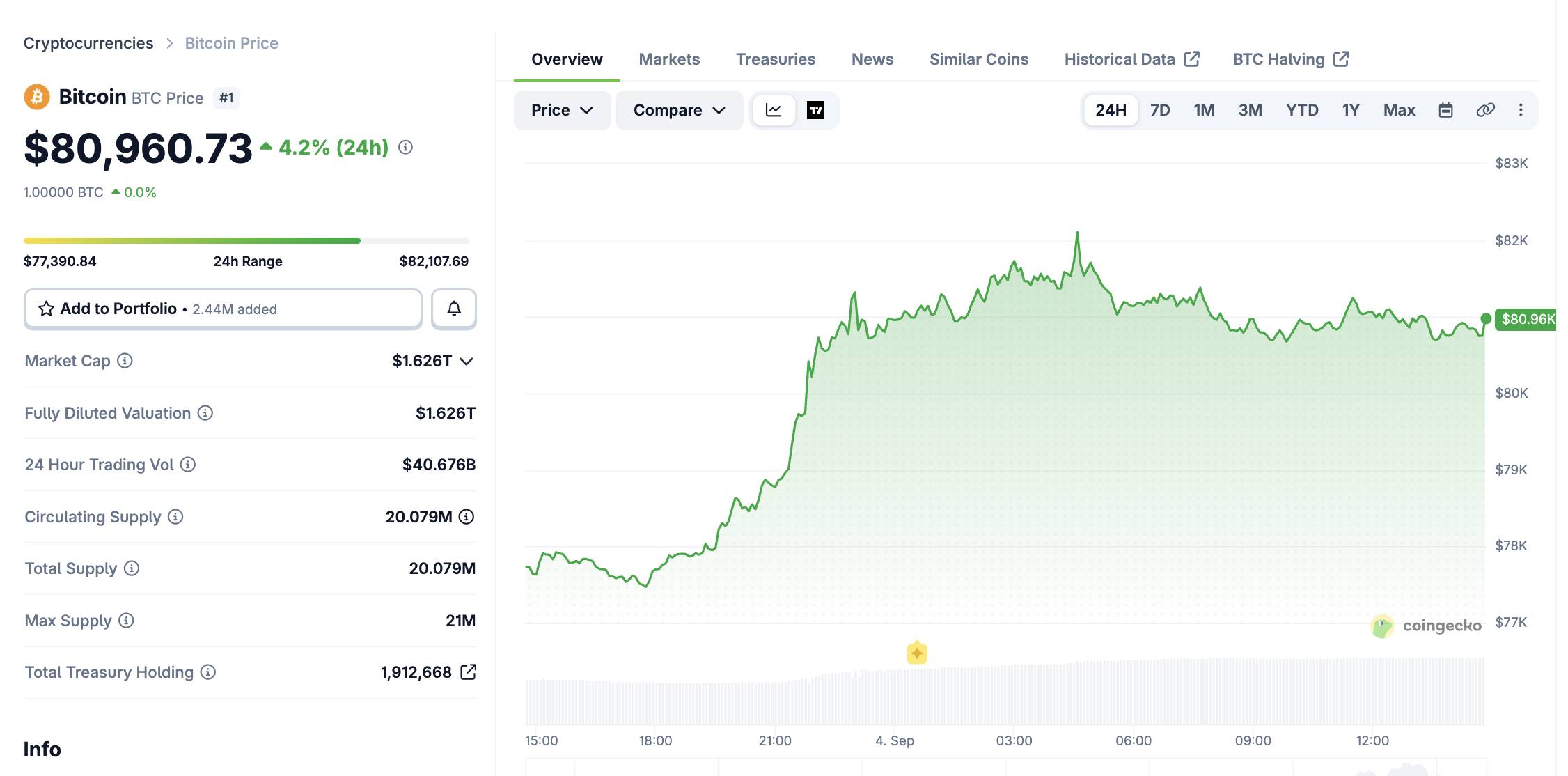1568x776 pixels.
Task: Click the Bitcoin Price breadcrumb
Action: coord(231,43)
